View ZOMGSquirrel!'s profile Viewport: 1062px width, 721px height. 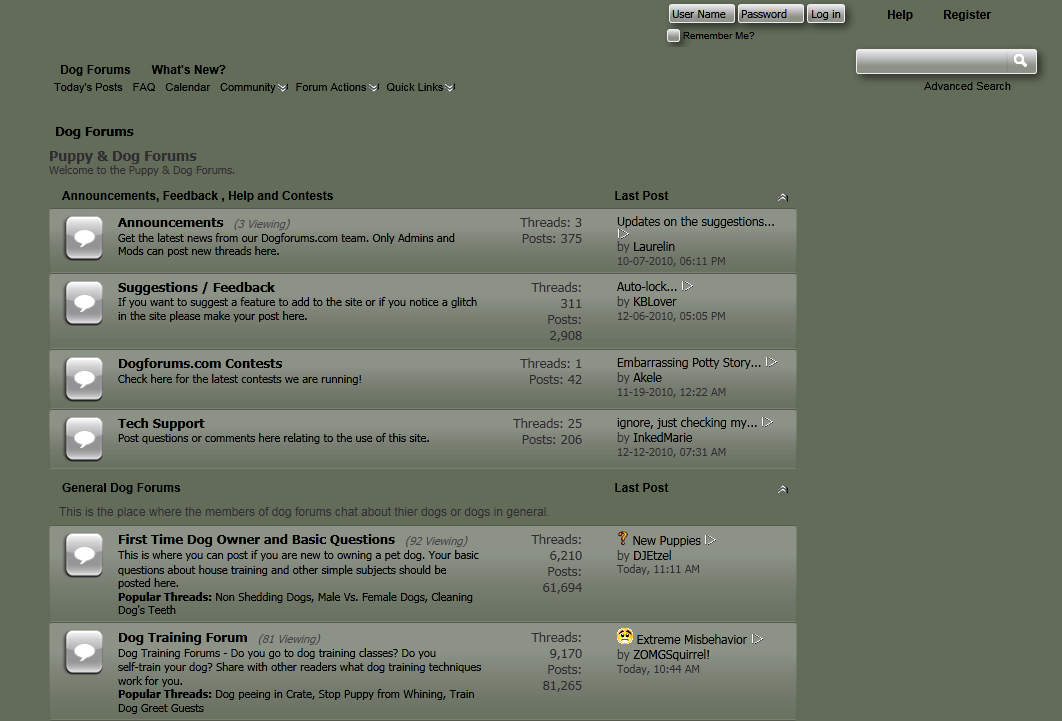tap(671, 655)
